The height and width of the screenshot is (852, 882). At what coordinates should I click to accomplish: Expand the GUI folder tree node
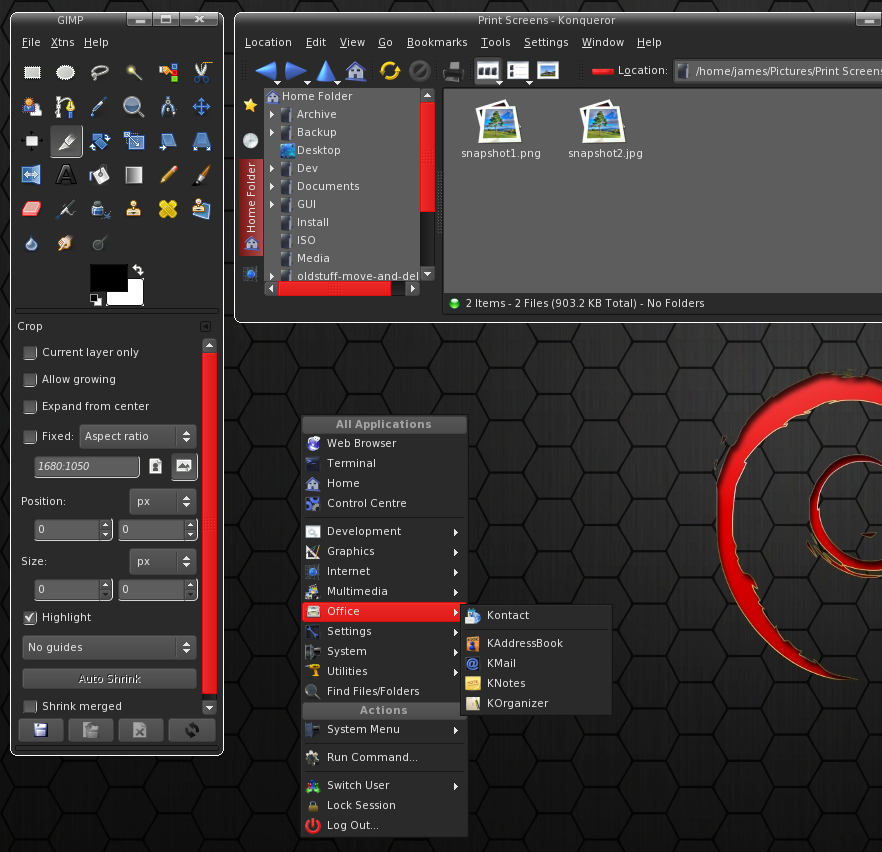272,204
